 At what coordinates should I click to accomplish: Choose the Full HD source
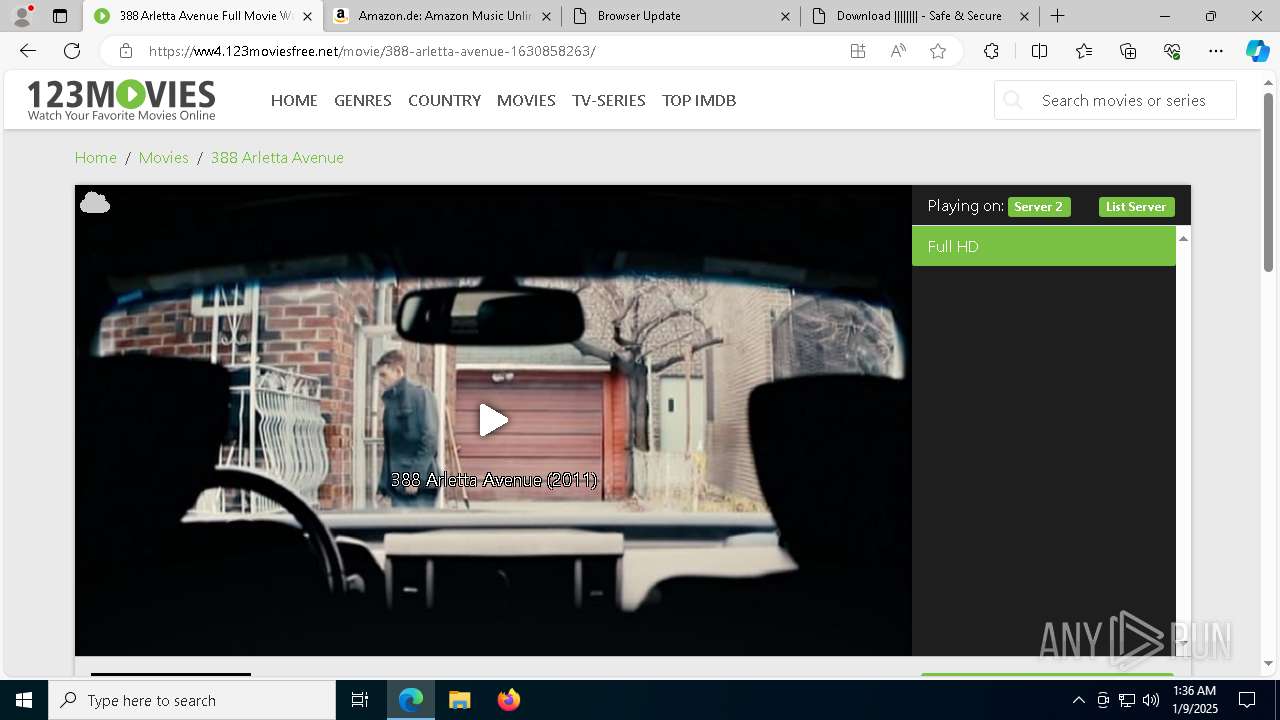coord(1043,246)
